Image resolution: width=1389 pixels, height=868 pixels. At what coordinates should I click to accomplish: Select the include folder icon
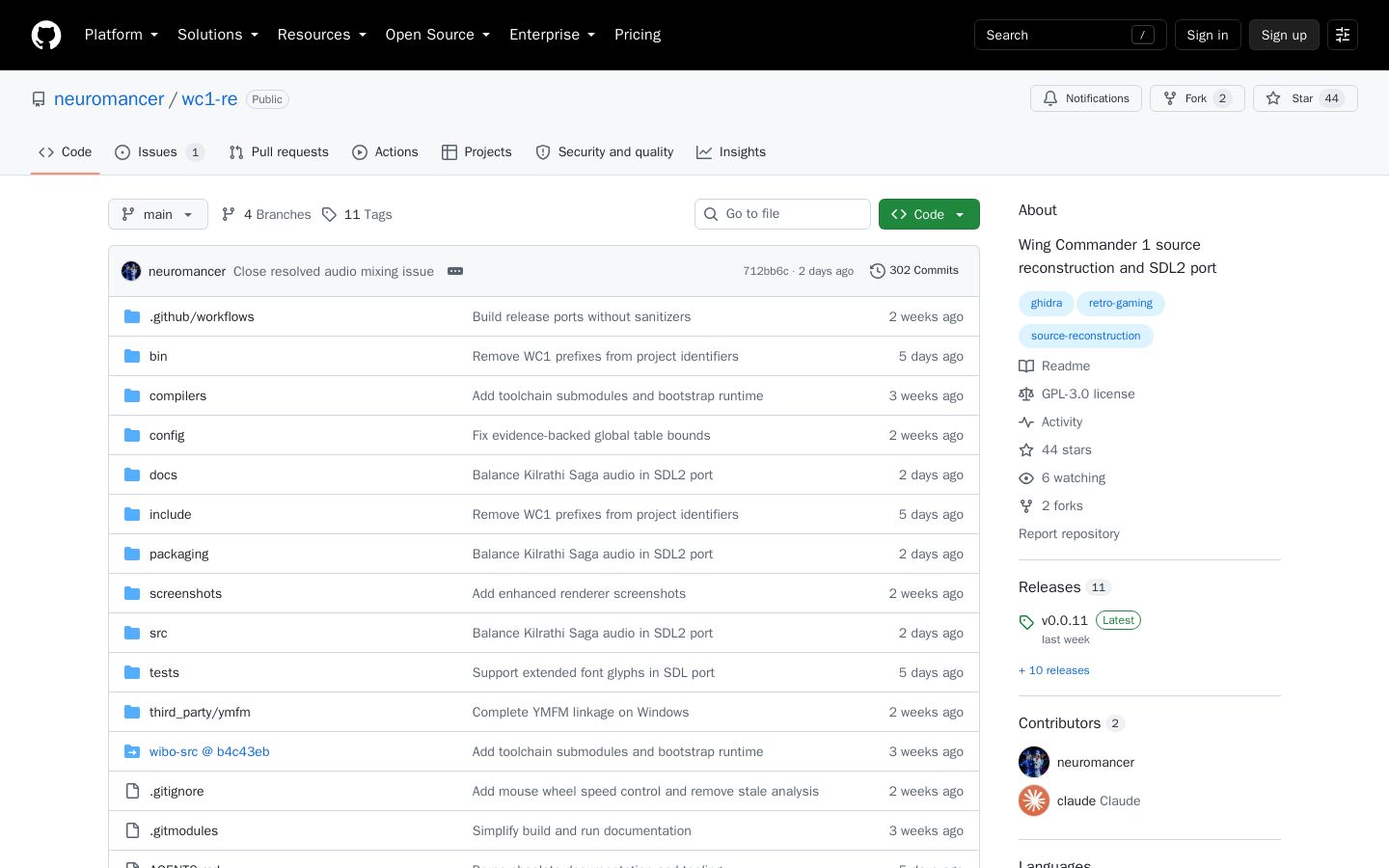click(x=132, y=514)
